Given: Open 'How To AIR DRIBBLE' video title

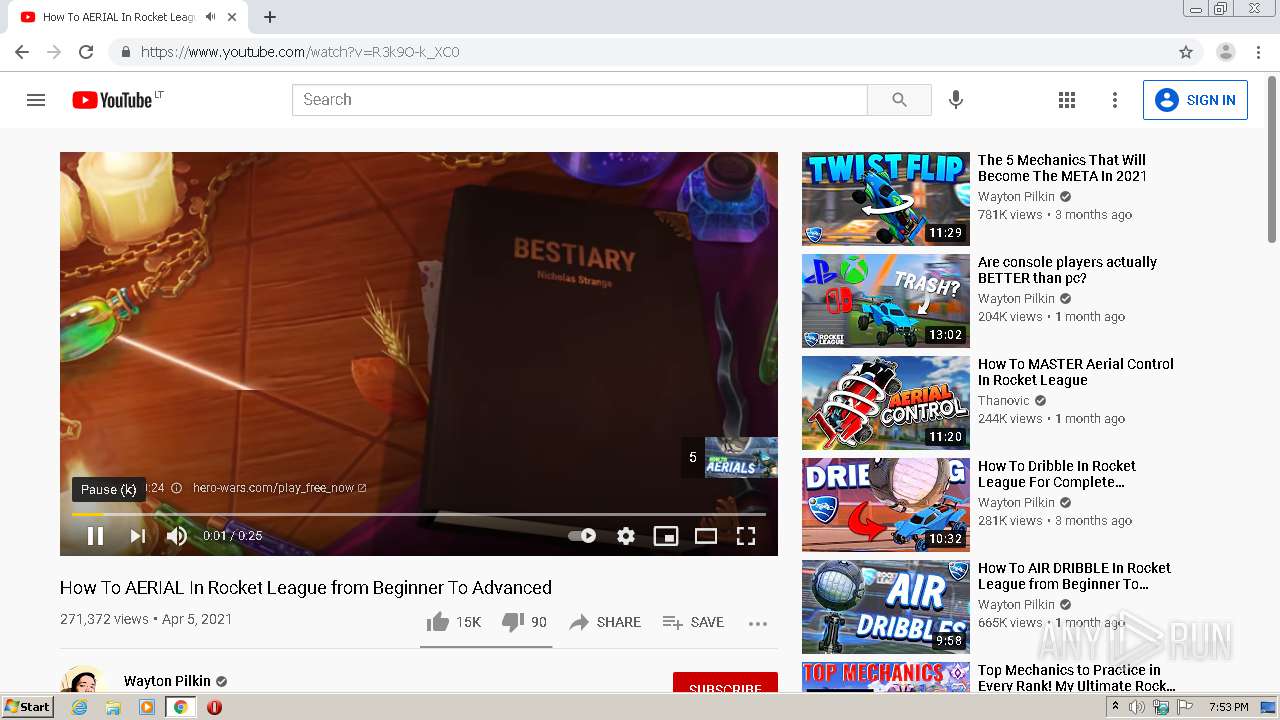Looking at the screenshot, I should pyautogui.click(x=1074, y=576).
